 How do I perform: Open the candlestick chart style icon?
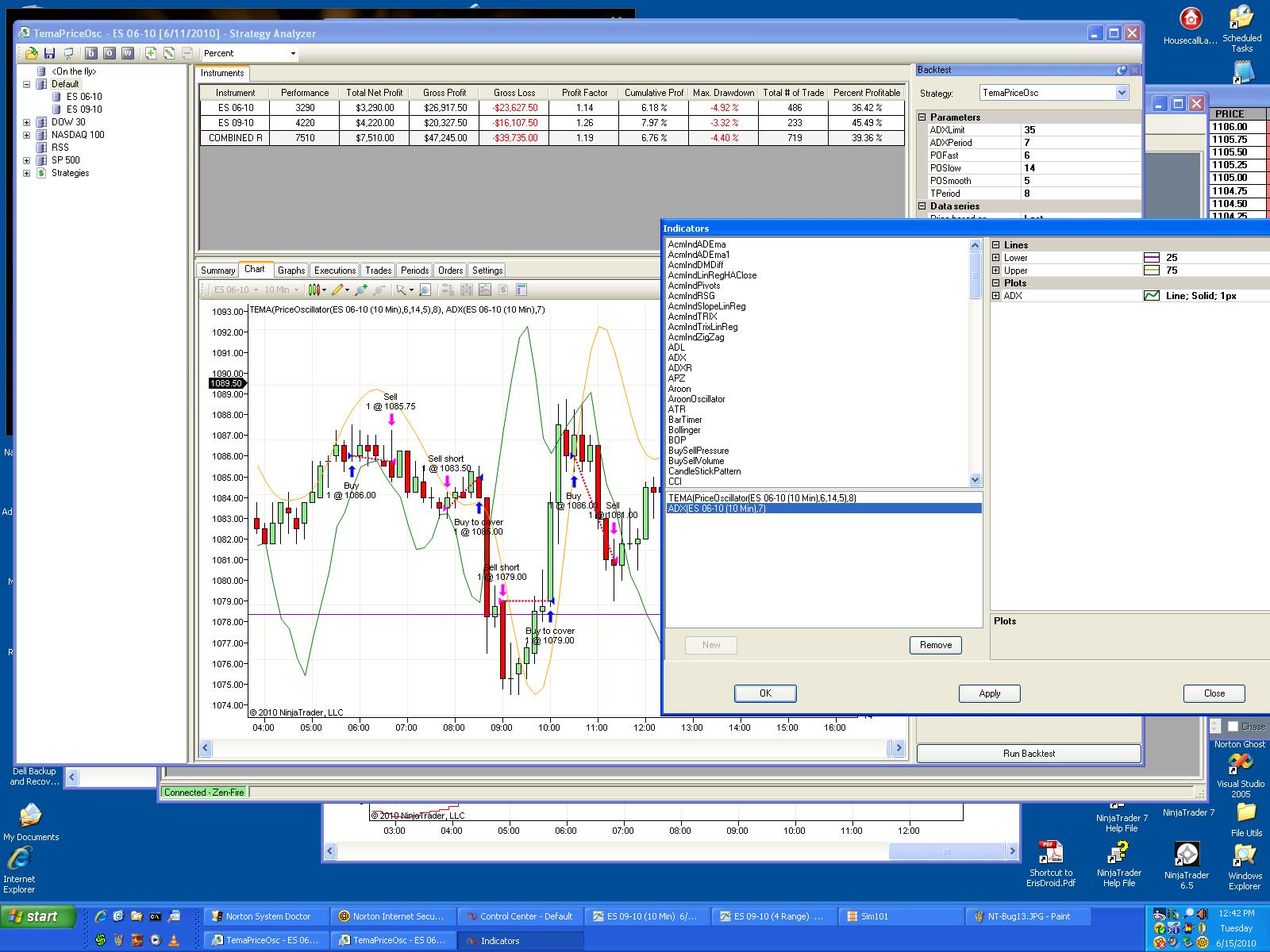[315, 290]
